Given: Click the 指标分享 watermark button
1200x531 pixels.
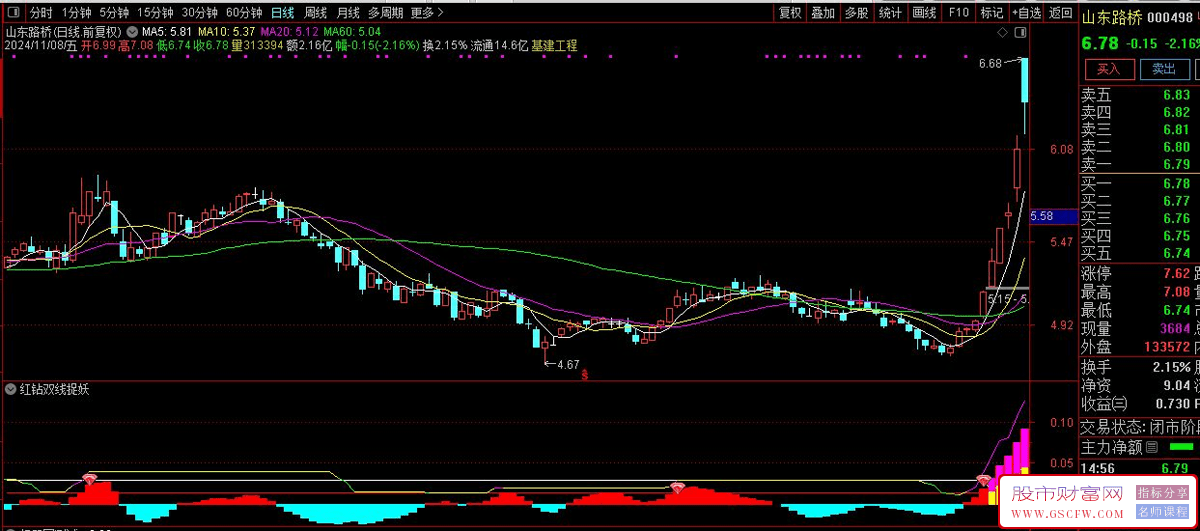Looking at the screenshot, I should tap(1162, 493).
